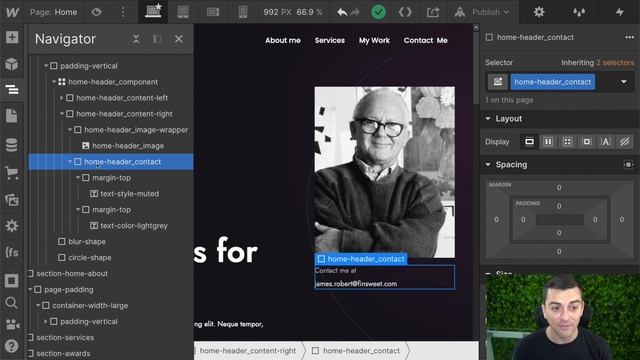Set display to flex
Screen dimensions: 640x360
point(548,142)
